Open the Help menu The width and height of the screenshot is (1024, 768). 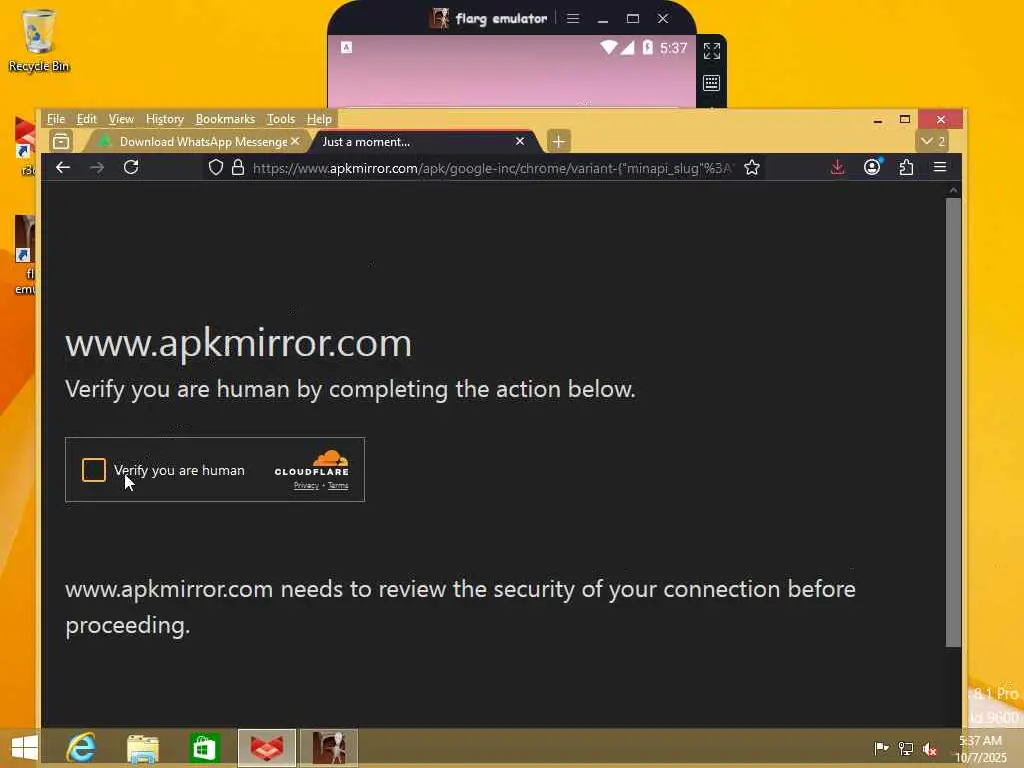click(319, 119)
